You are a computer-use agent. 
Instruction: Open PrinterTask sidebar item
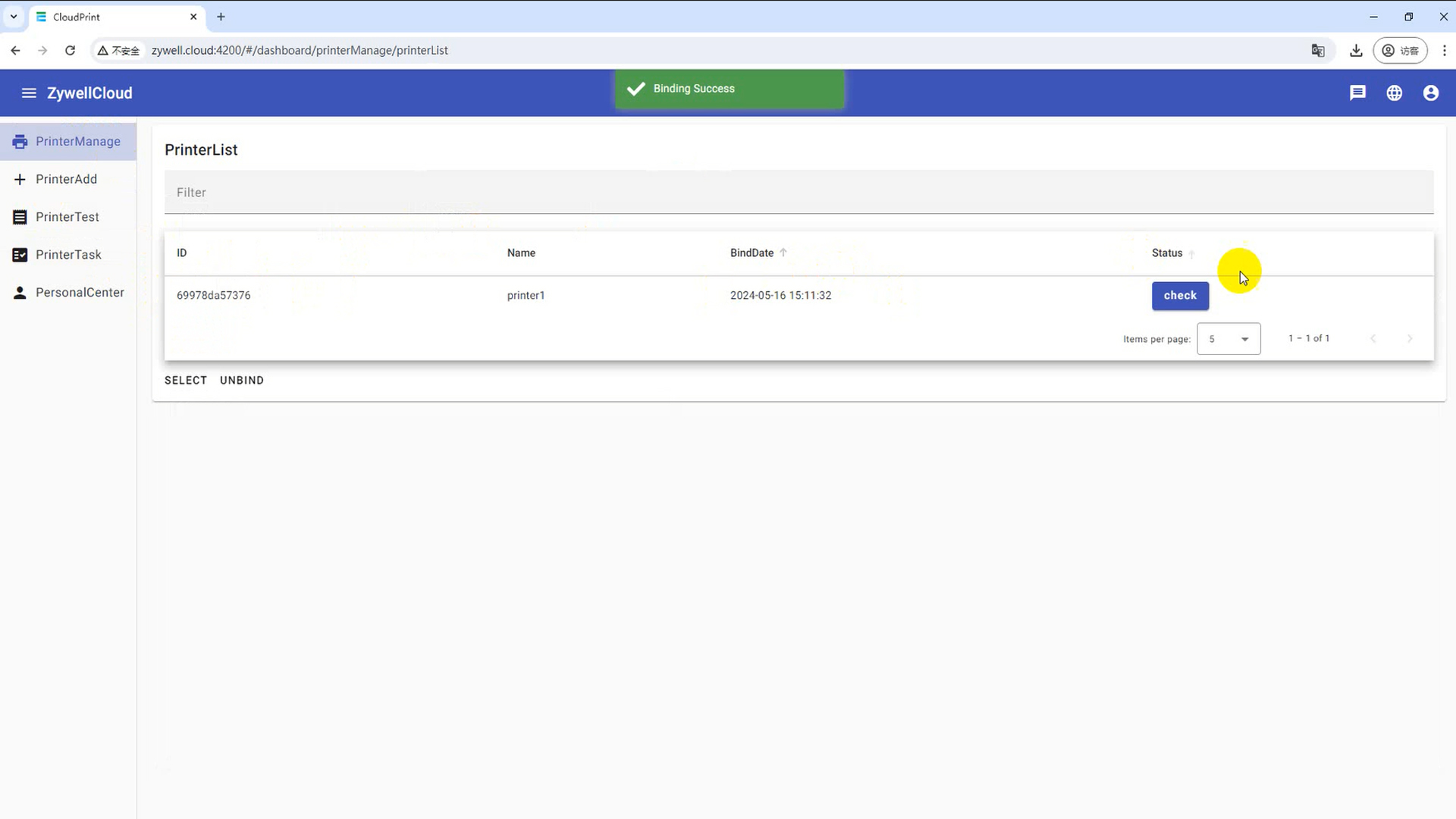point(68,255)
